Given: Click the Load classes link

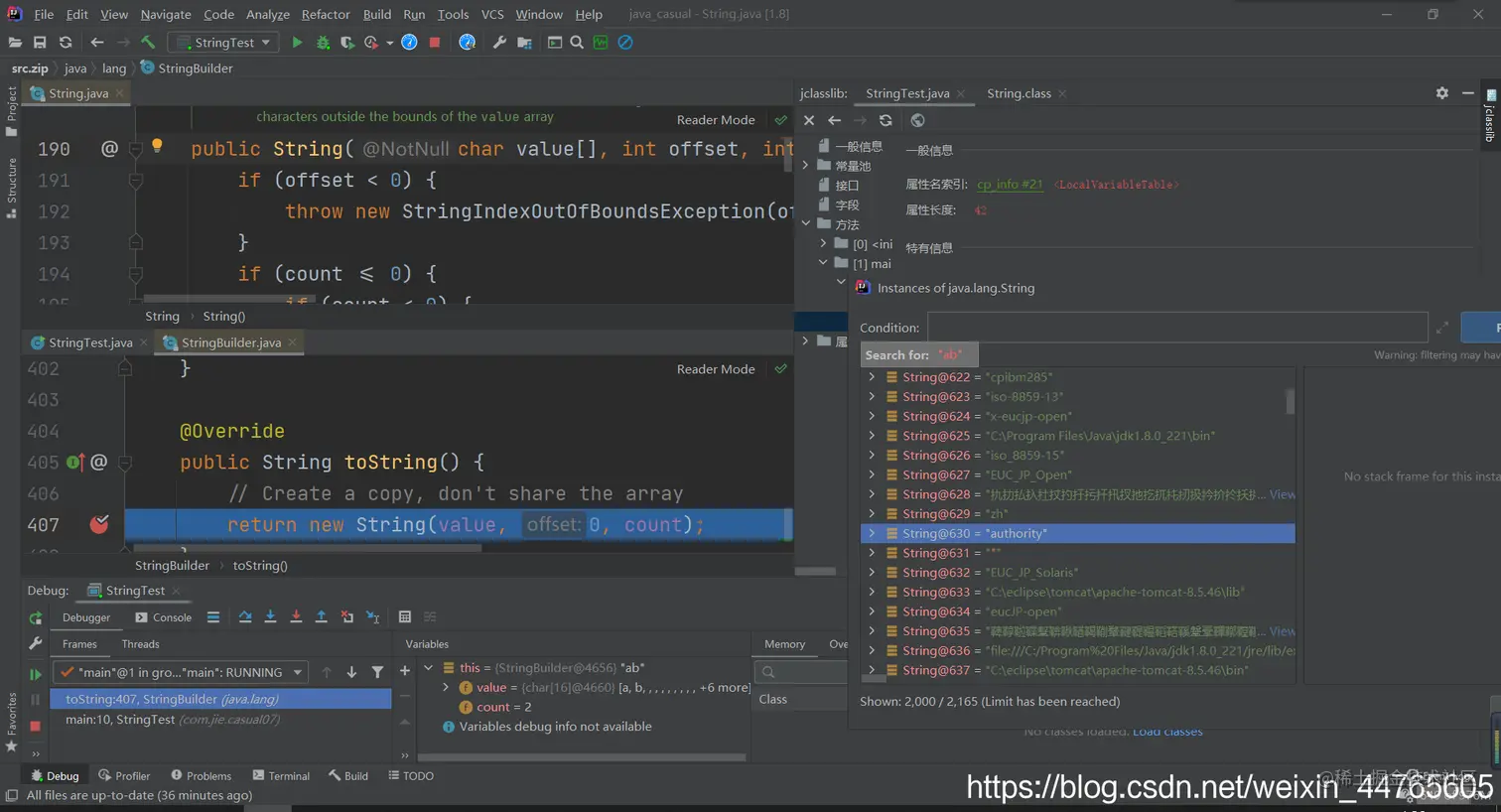Looking at the screenshot, I should [x=1167, y=733].
